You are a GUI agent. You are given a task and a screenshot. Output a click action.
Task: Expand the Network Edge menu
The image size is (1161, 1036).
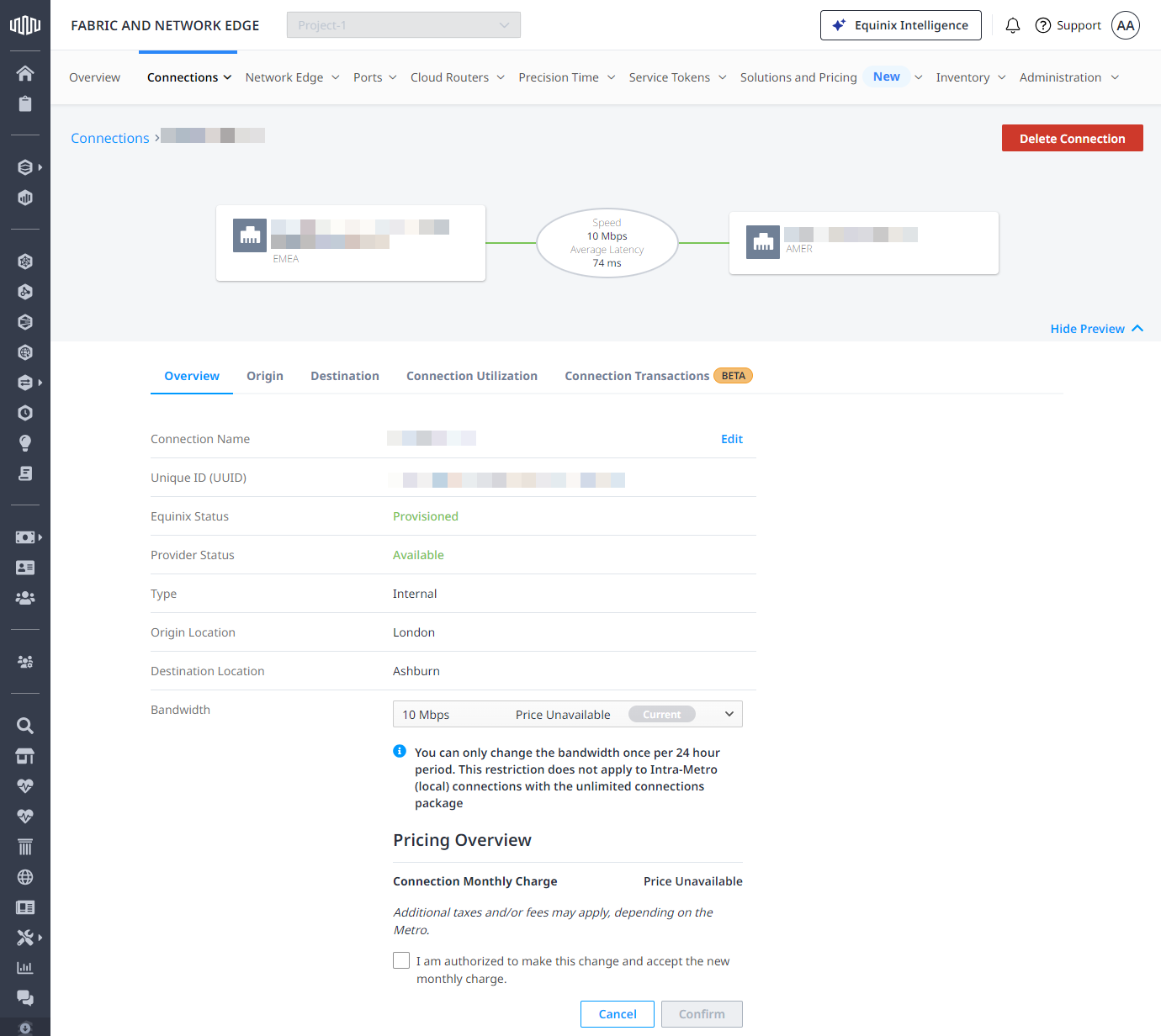[293, 77]
